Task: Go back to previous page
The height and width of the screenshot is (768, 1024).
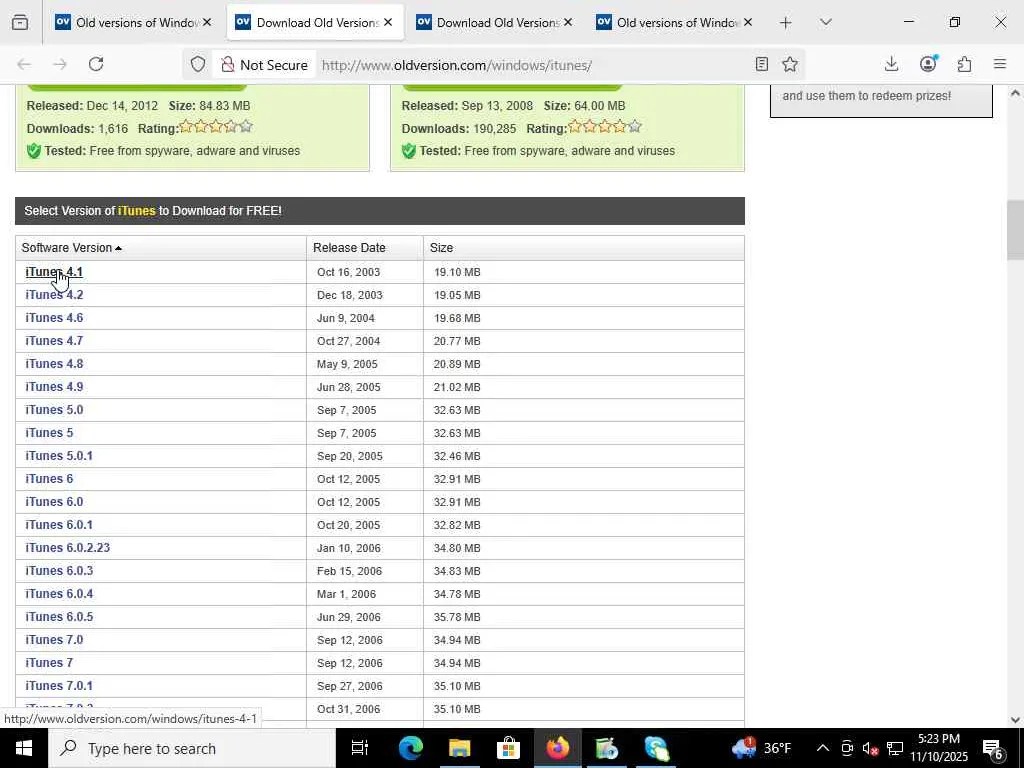Action: [x=24, y=64]
